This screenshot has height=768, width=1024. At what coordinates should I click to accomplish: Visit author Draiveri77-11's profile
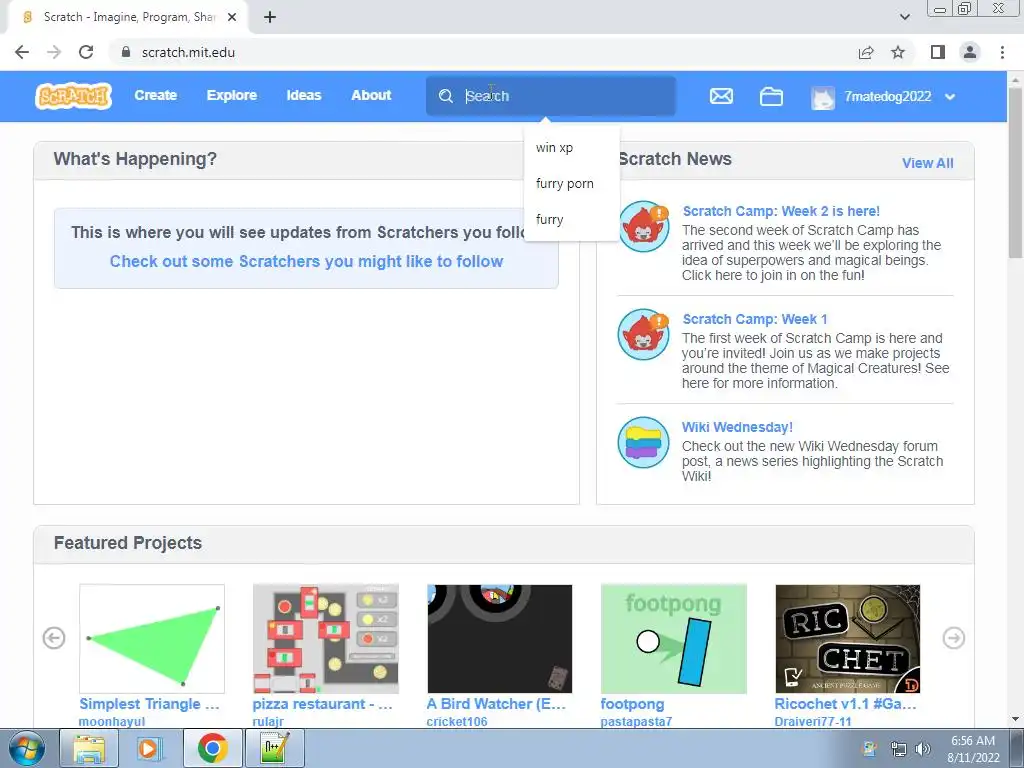click(813, 722)
